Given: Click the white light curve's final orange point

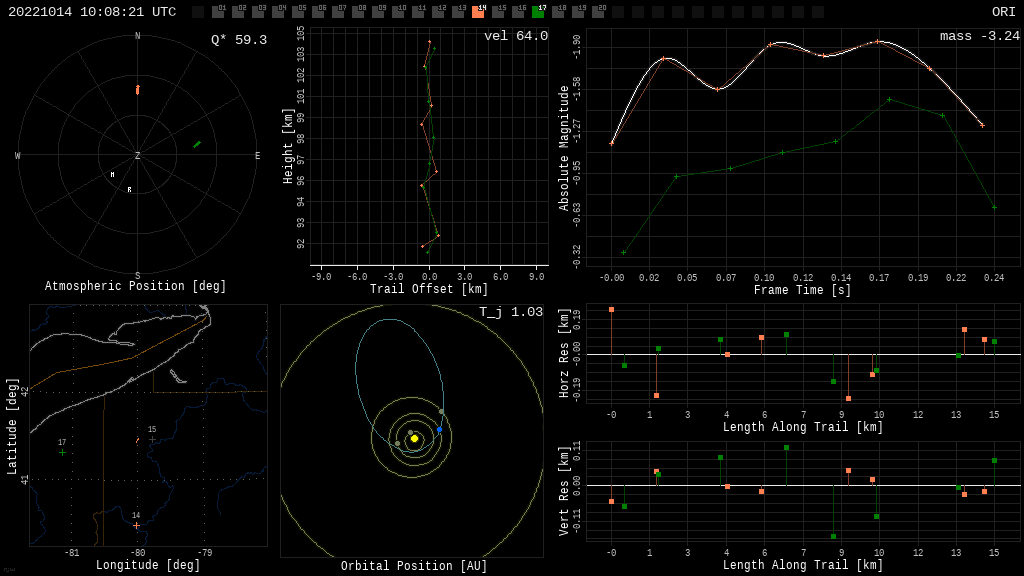Looking at the screenshot, I should (x=982, y=125).
